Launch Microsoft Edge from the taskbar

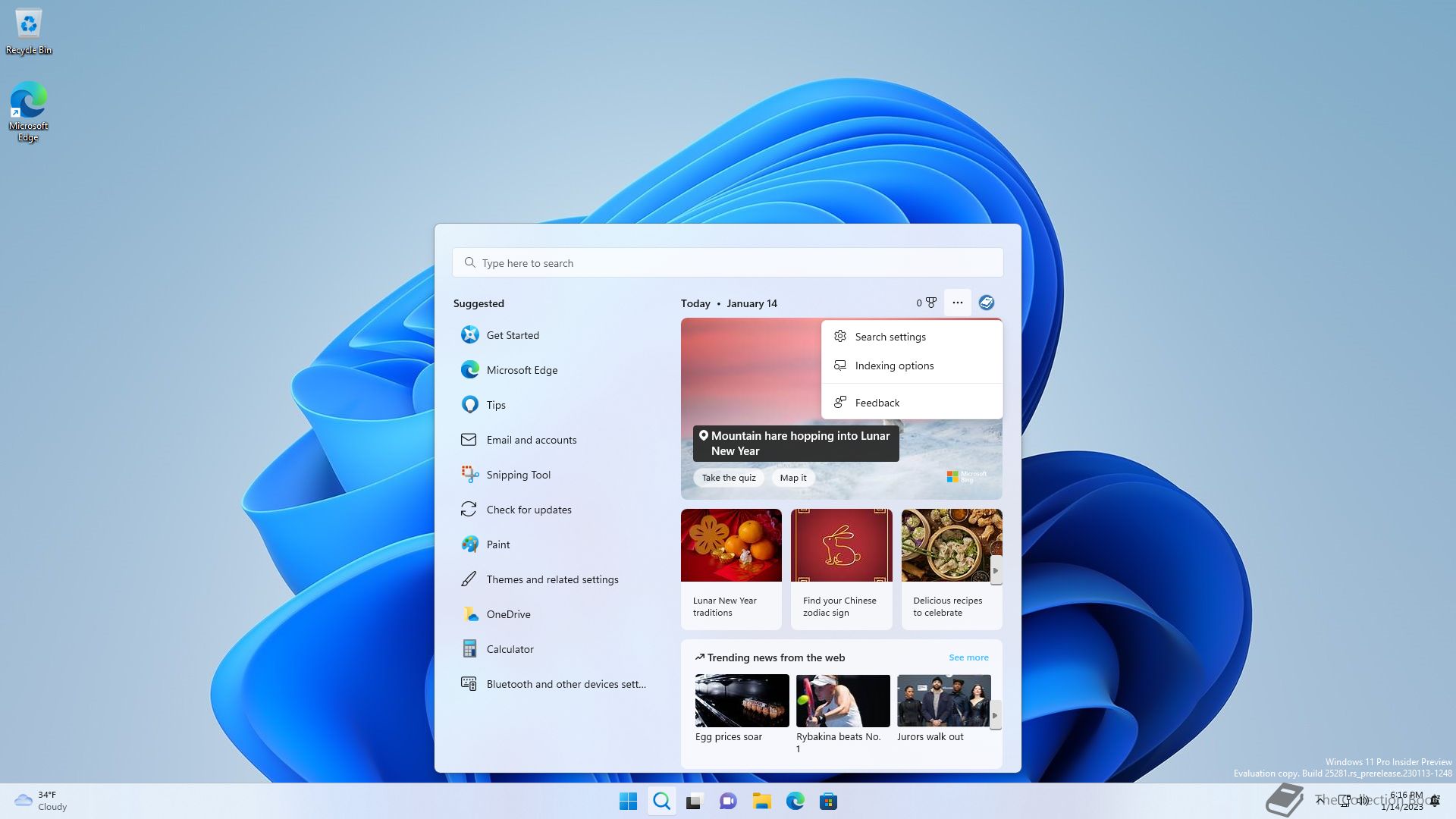795,801
